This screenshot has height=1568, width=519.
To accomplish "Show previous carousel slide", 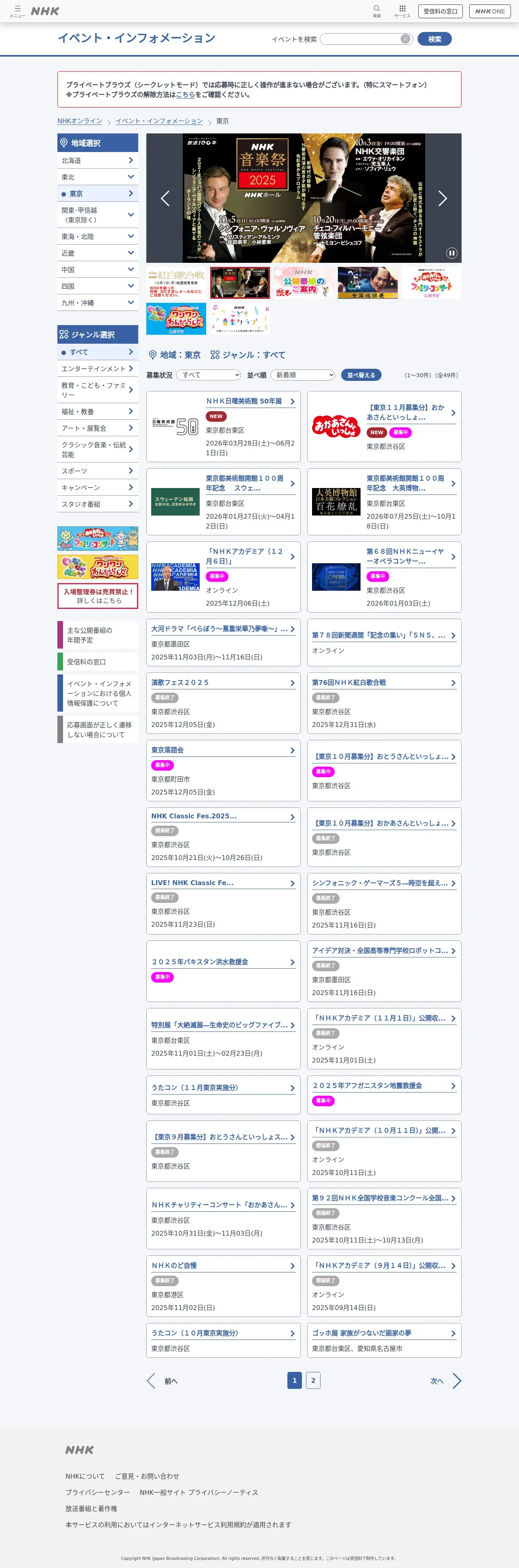I will point(165,198).
